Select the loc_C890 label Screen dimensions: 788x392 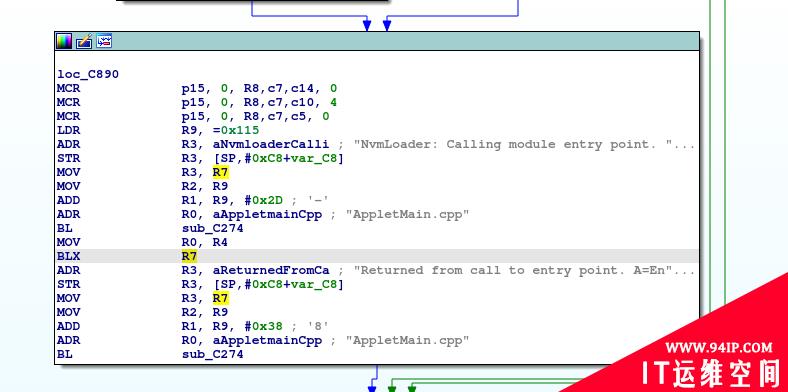[x=88, y=74]
